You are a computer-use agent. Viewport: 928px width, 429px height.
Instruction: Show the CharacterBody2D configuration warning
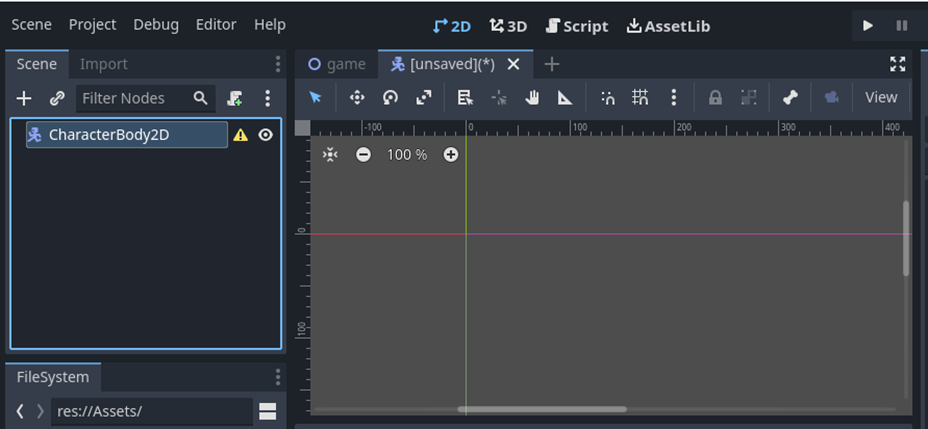[x=240, y=135]
